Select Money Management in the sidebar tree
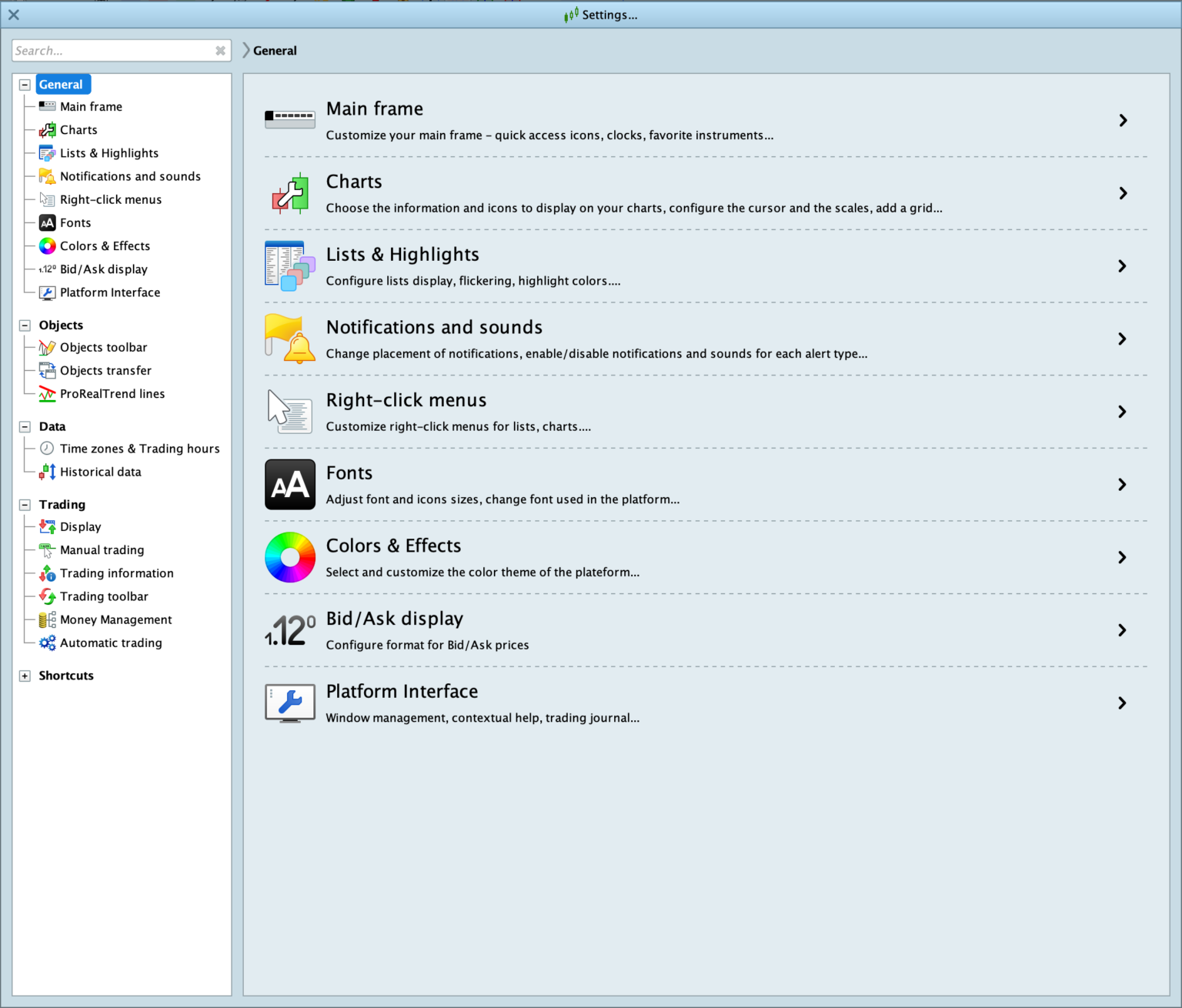This screenshot has height=1008, width=1182. [115, 619]
